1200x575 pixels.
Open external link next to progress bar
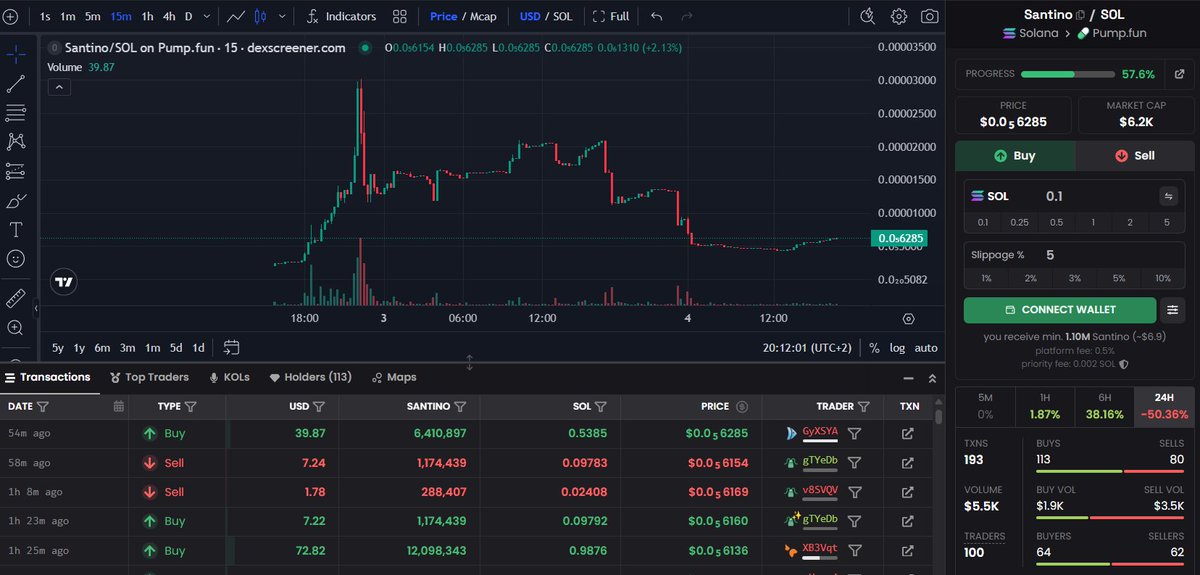coord(1180,74)
